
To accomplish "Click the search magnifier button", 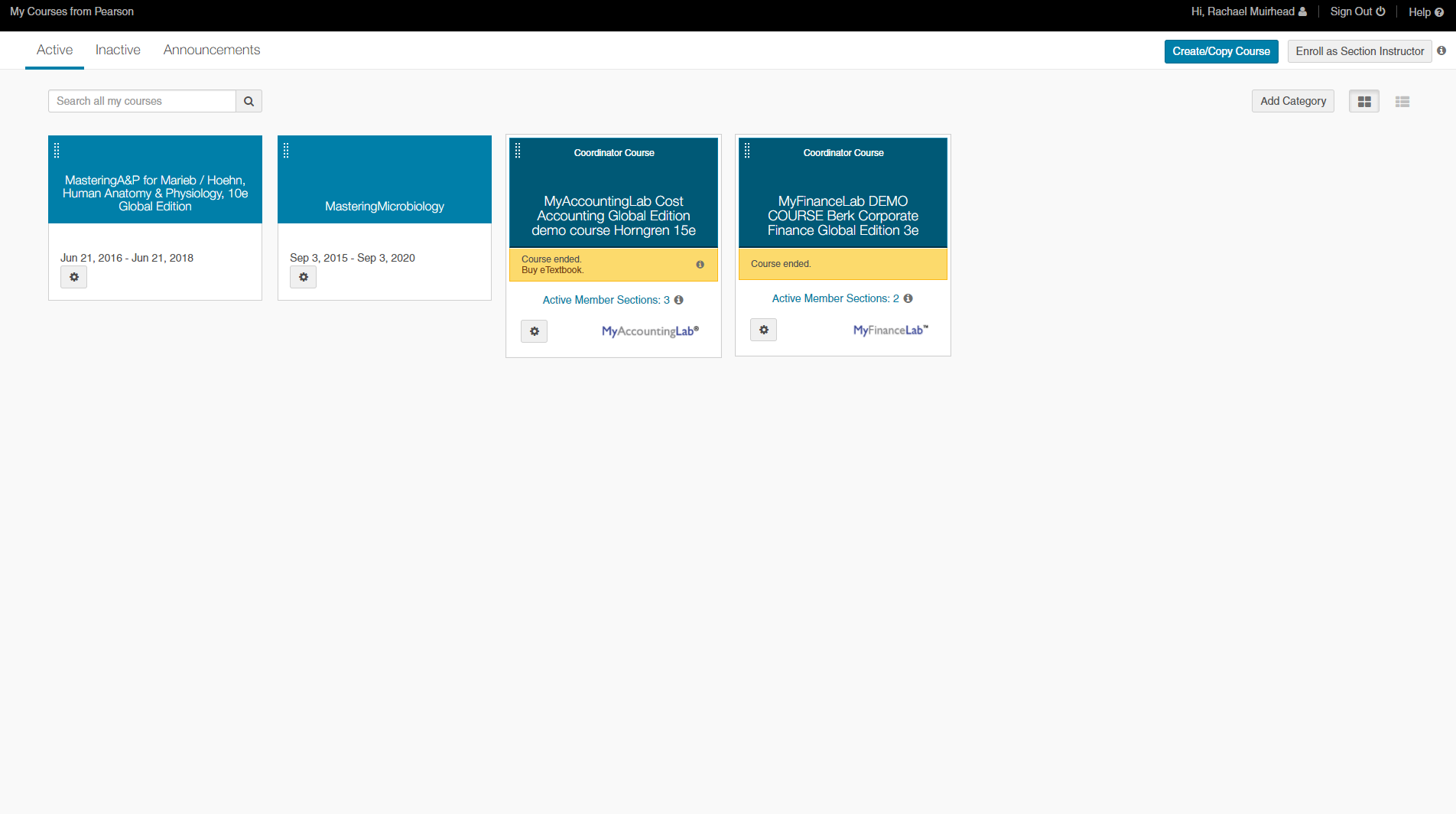I will click(249, 101).
